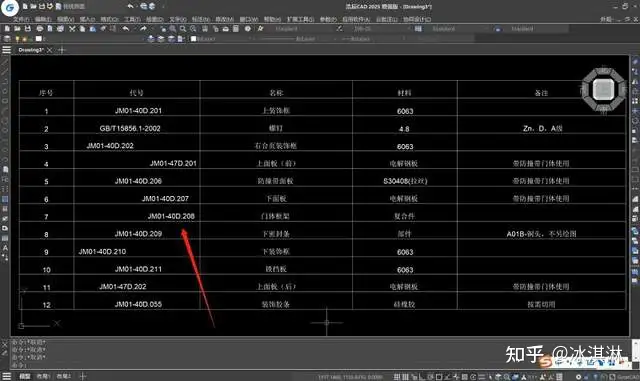Open the 文件(F) menu
Viewport: 640px width, 381px height.
pos(21,19)
